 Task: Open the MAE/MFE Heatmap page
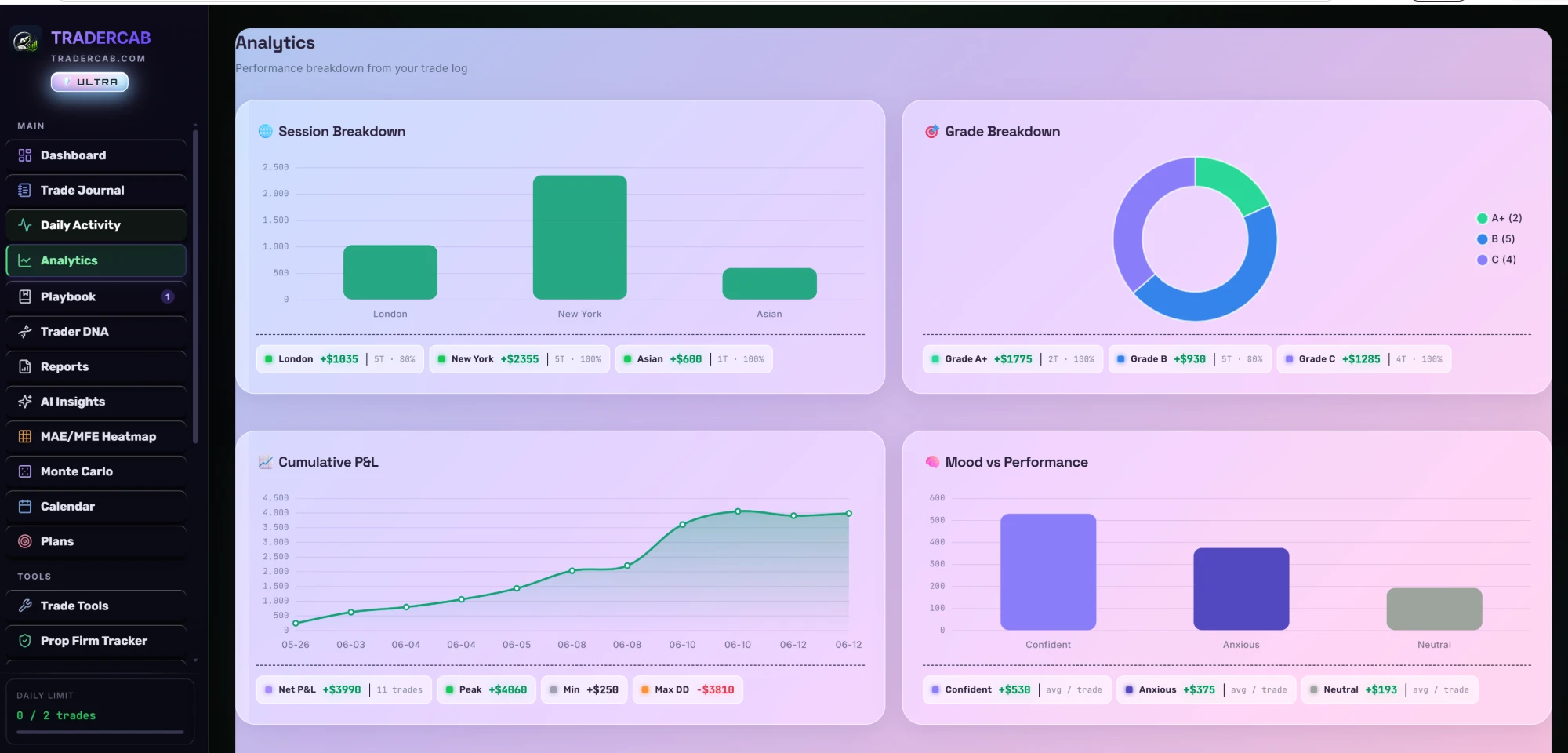(x=96, y=436)
